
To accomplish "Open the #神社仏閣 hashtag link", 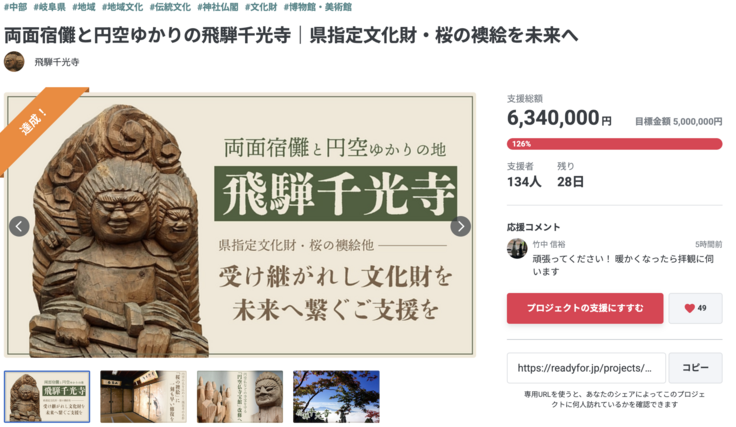I will 218,7.
